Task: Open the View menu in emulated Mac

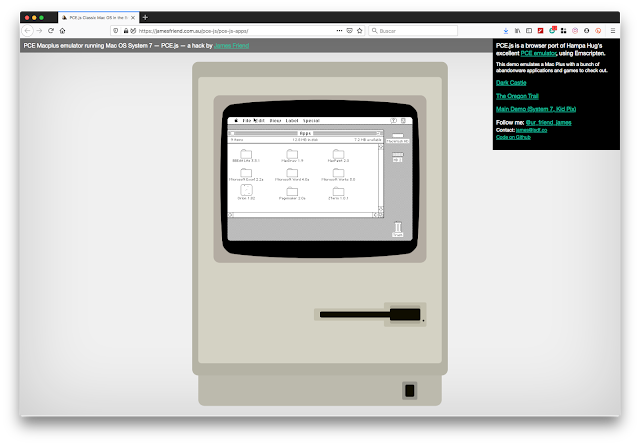Action: [x=276, y=121]
